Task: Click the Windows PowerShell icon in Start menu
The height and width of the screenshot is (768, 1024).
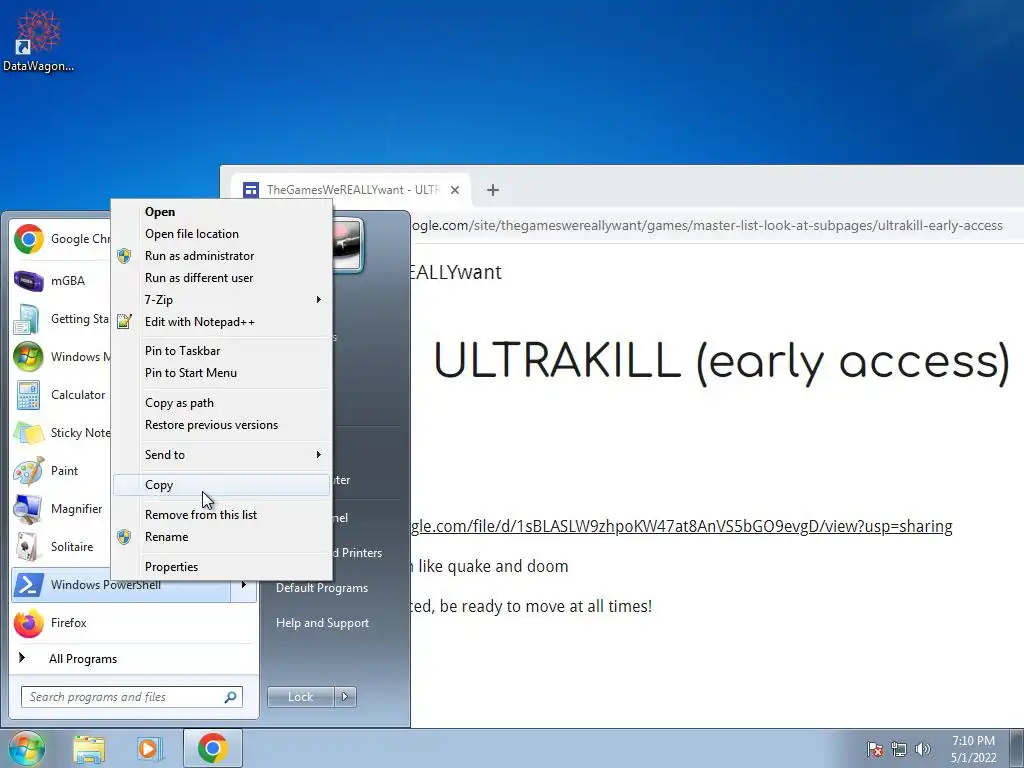Action: click(x=29, y=584)
